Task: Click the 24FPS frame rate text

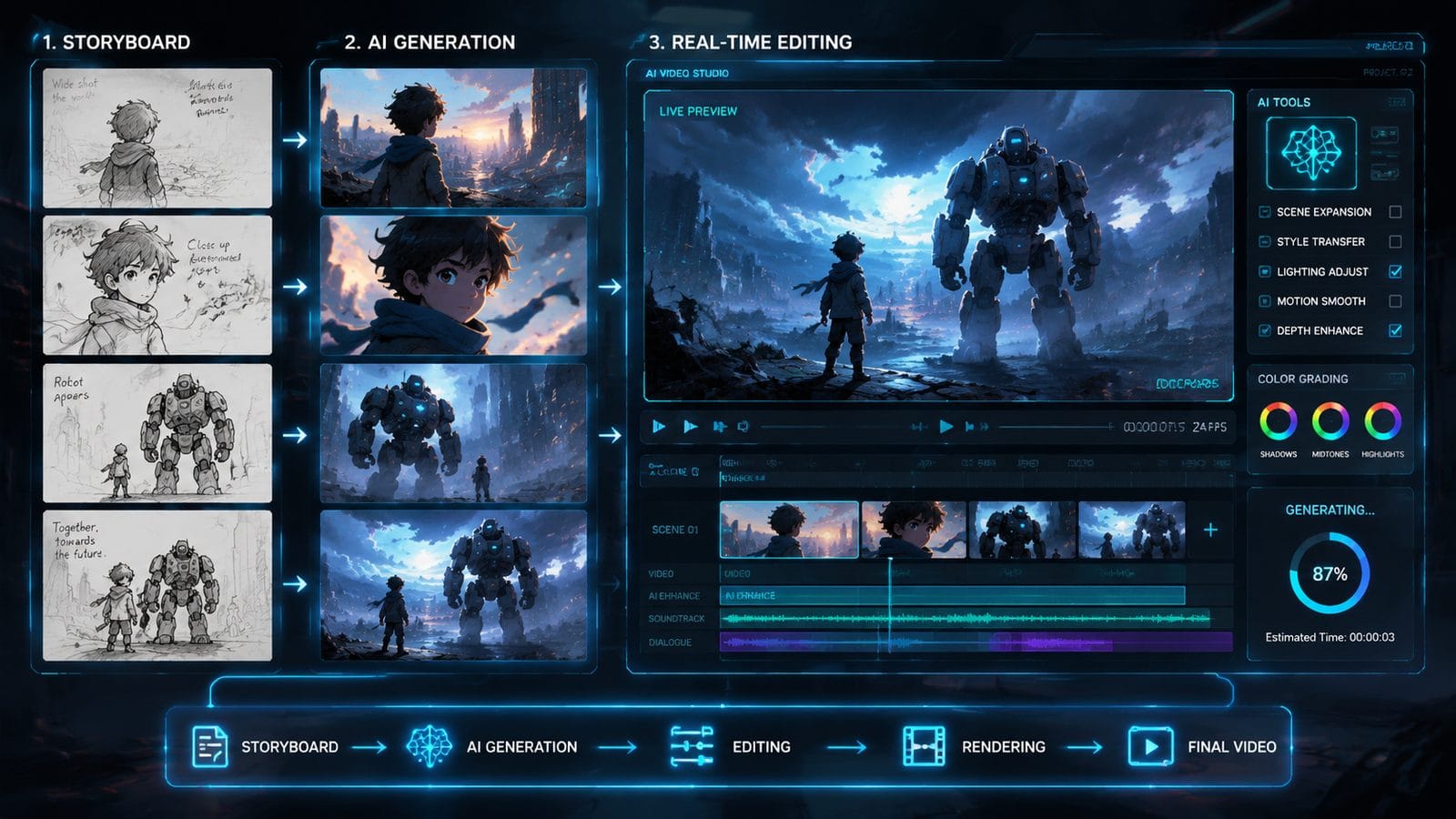Action: [x=1209, y=427]
